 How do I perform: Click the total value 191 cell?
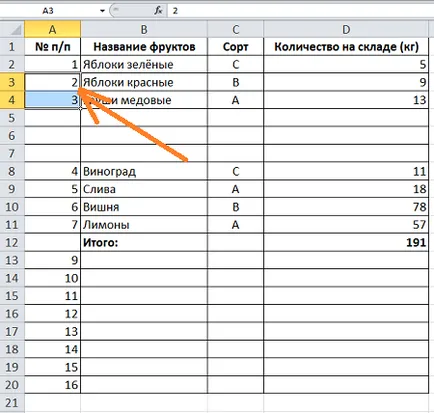pyautogui.click(x=346, y=242)
